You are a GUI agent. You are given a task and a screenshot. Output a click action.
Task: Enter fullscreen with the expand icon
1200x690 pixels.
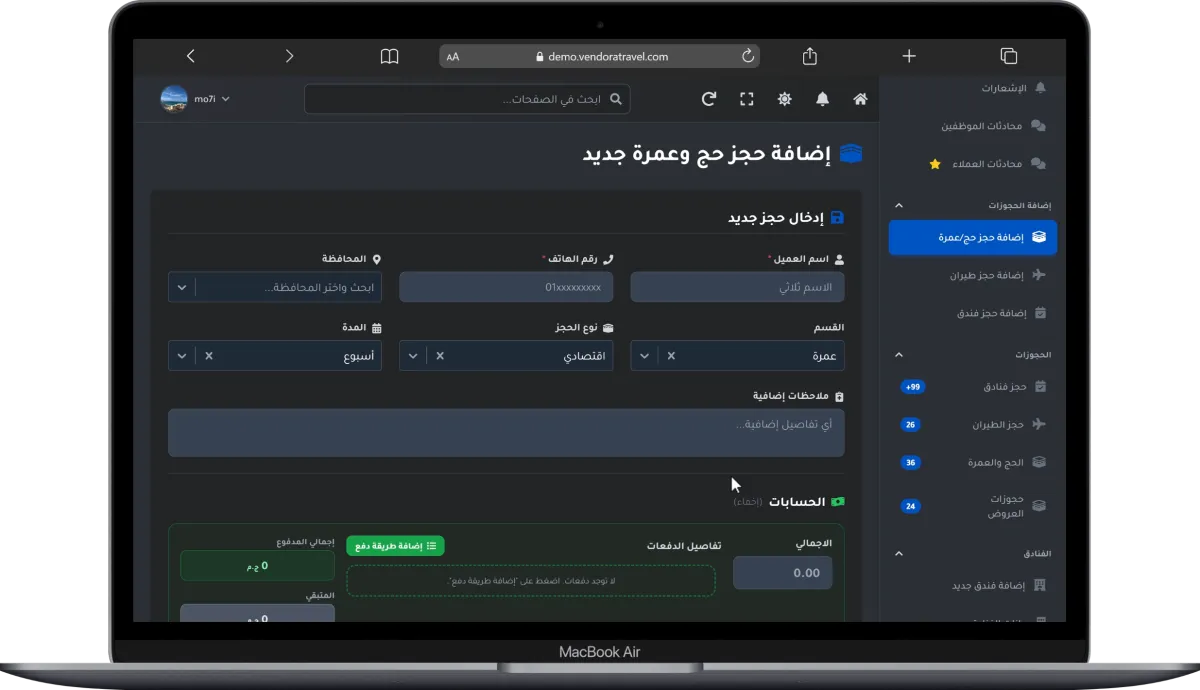click(747, 99)
